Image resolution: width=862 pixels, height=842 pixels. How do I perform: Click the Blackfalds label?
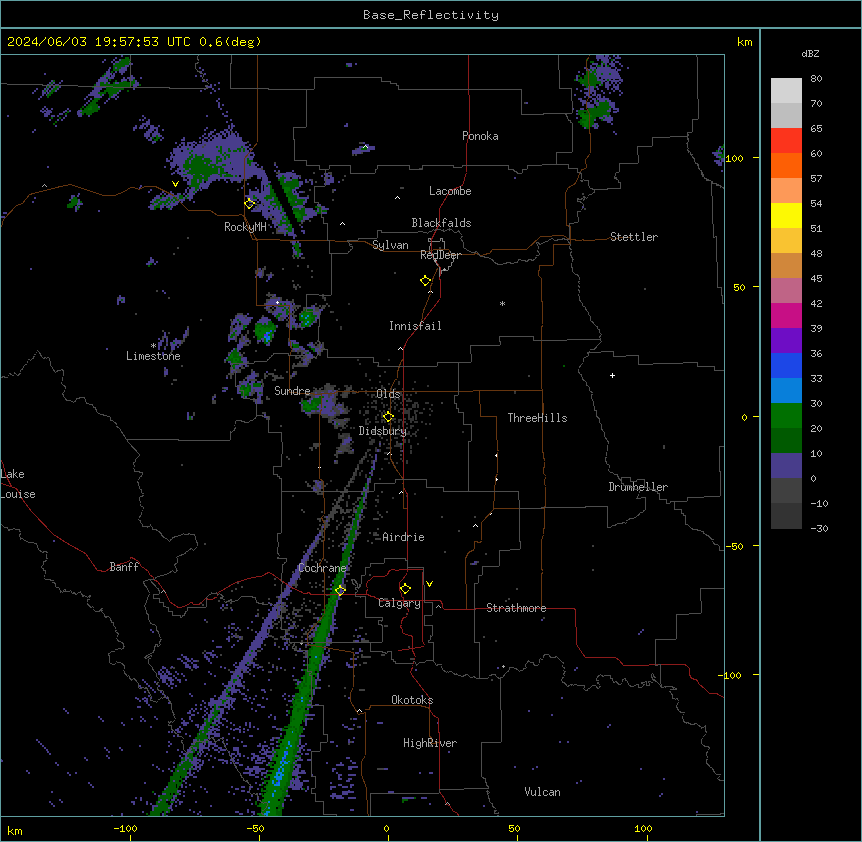(441, 223)
